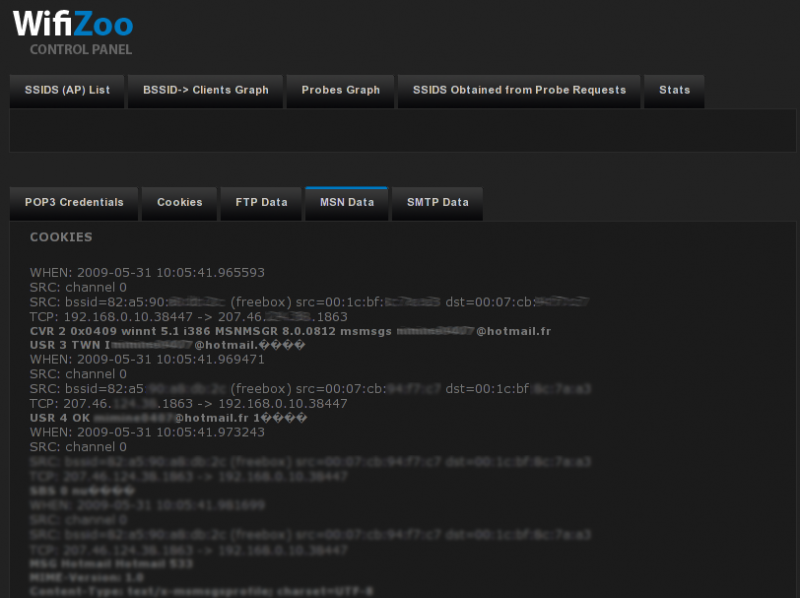
Task: Click the CONTROL PANEL subtitle text
Action: click(80, 49)
